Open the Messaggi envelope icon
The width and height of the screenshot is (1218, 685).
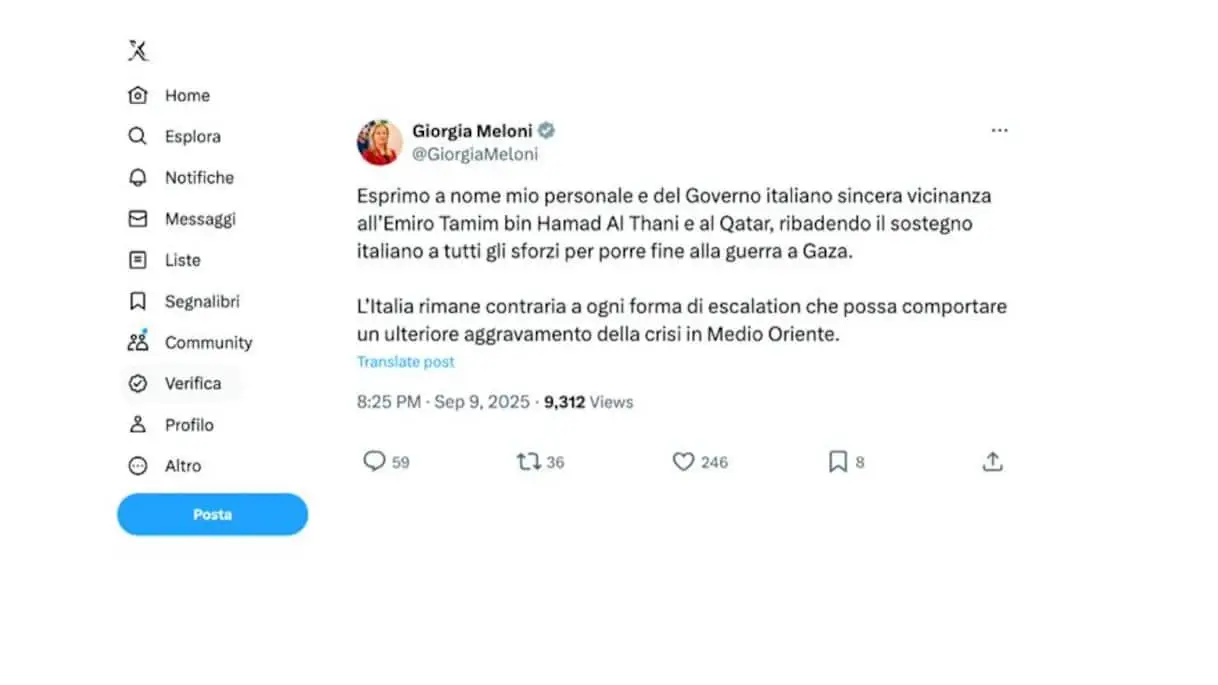pyautogui.click(x=138, y=219)
